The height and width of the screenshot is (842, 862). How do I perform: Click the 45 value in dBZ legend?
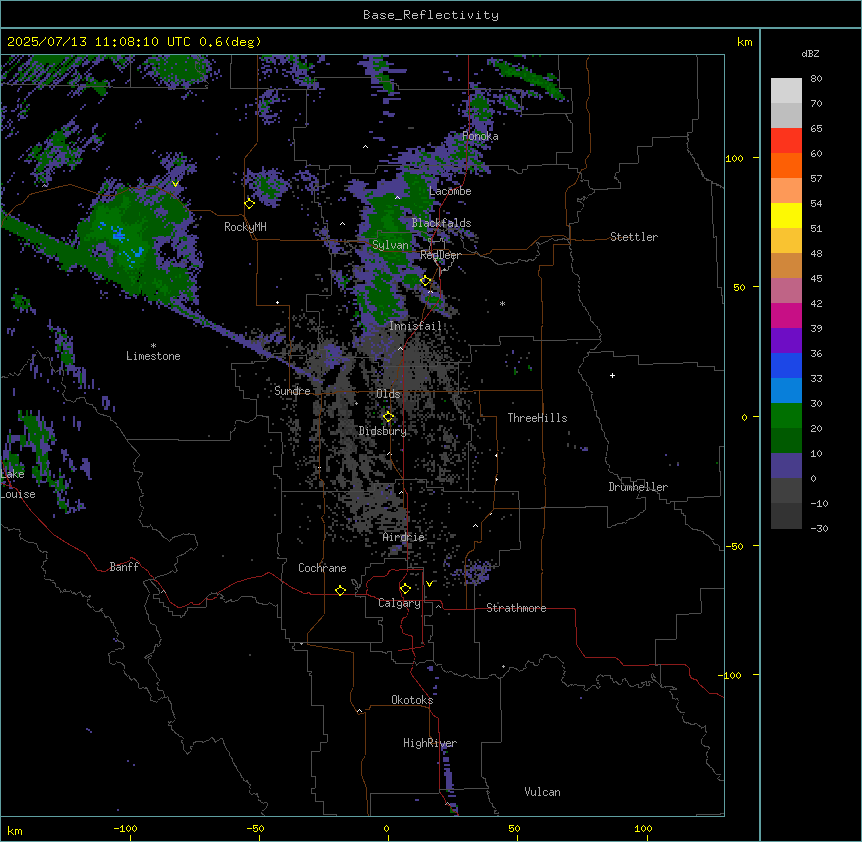click(816, 279)
